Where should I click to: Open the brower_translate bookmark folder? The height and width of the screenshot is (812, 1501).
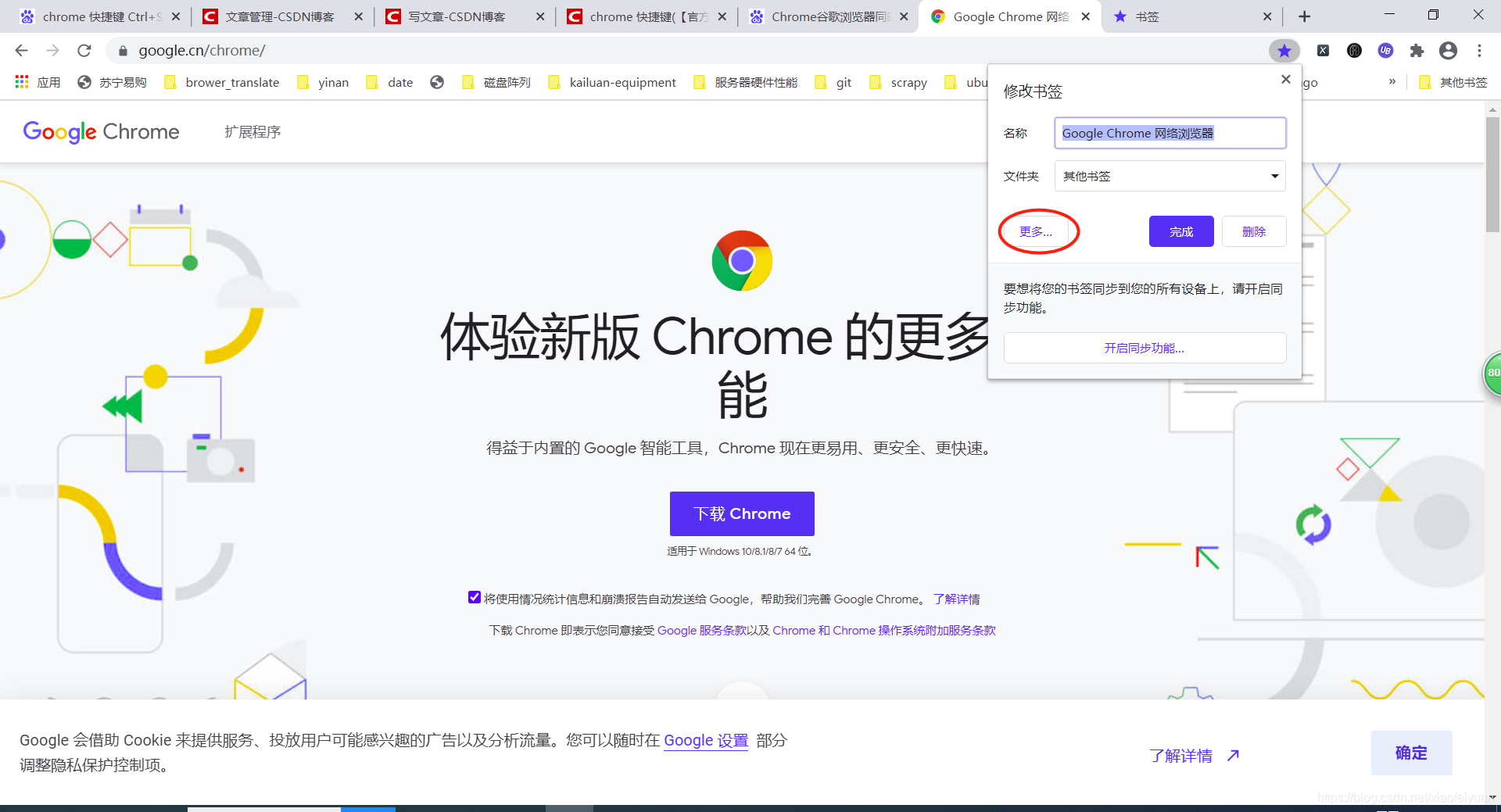(x=221, y=82)
